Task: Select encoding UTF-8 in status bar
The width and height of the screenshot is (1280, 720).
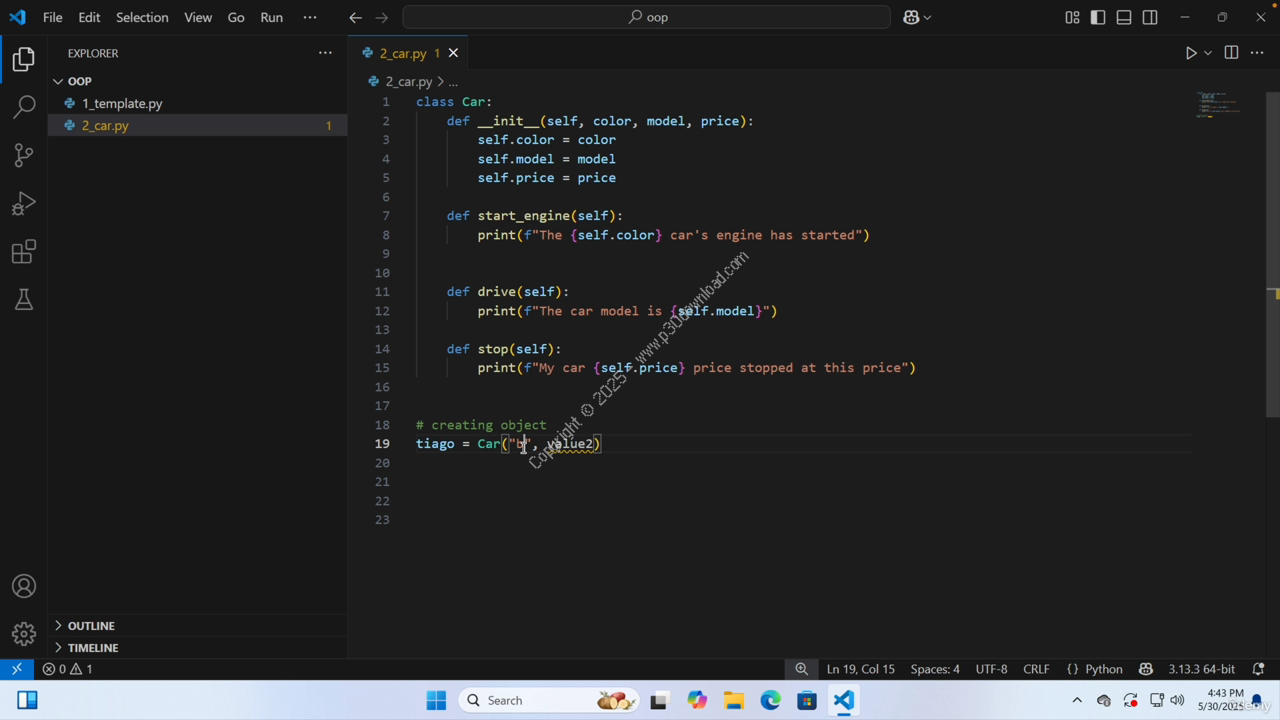Action: click(991, 669)
